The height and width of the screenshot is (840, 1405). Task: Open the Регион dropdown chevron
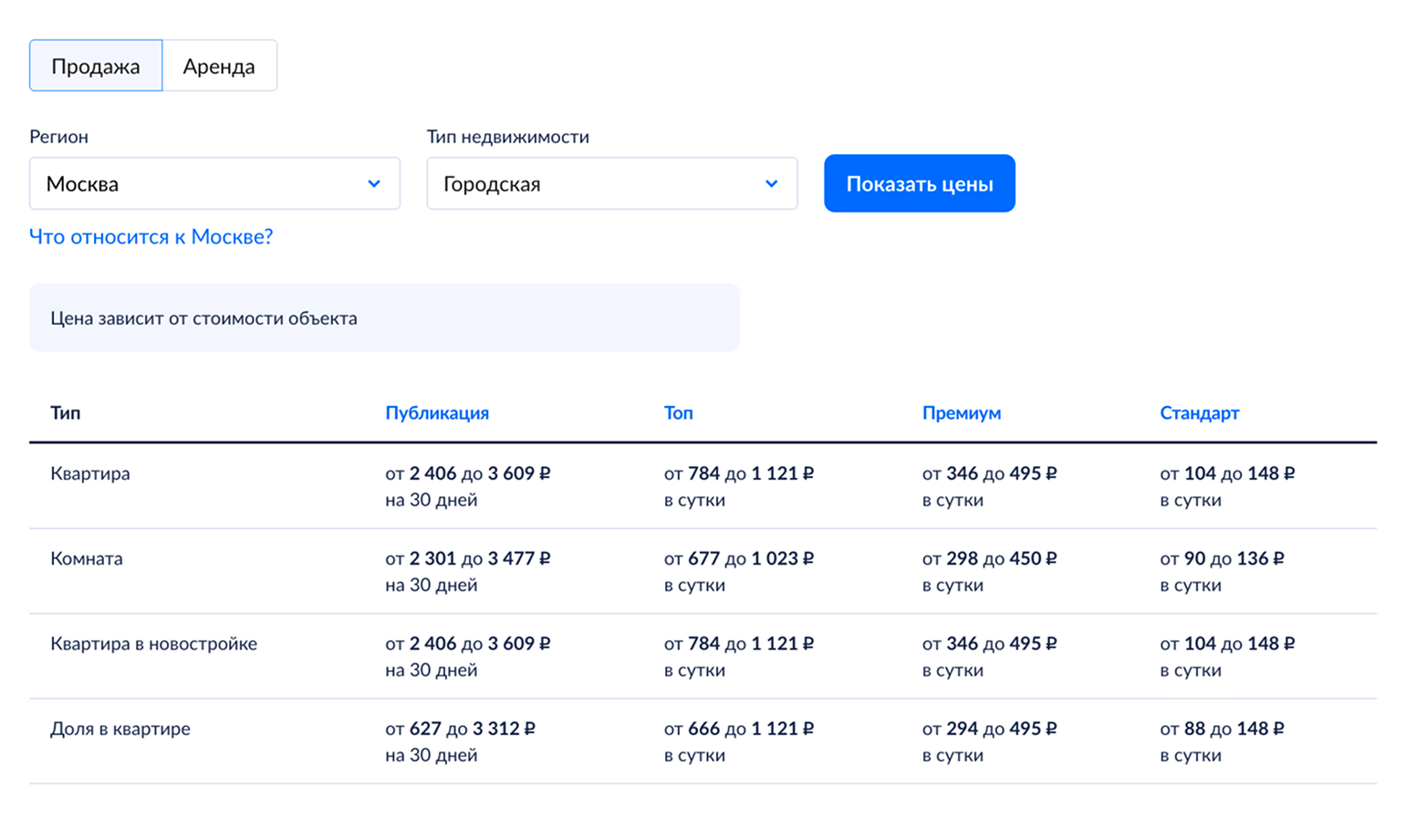pyautogui.click(x=373, y=183)
